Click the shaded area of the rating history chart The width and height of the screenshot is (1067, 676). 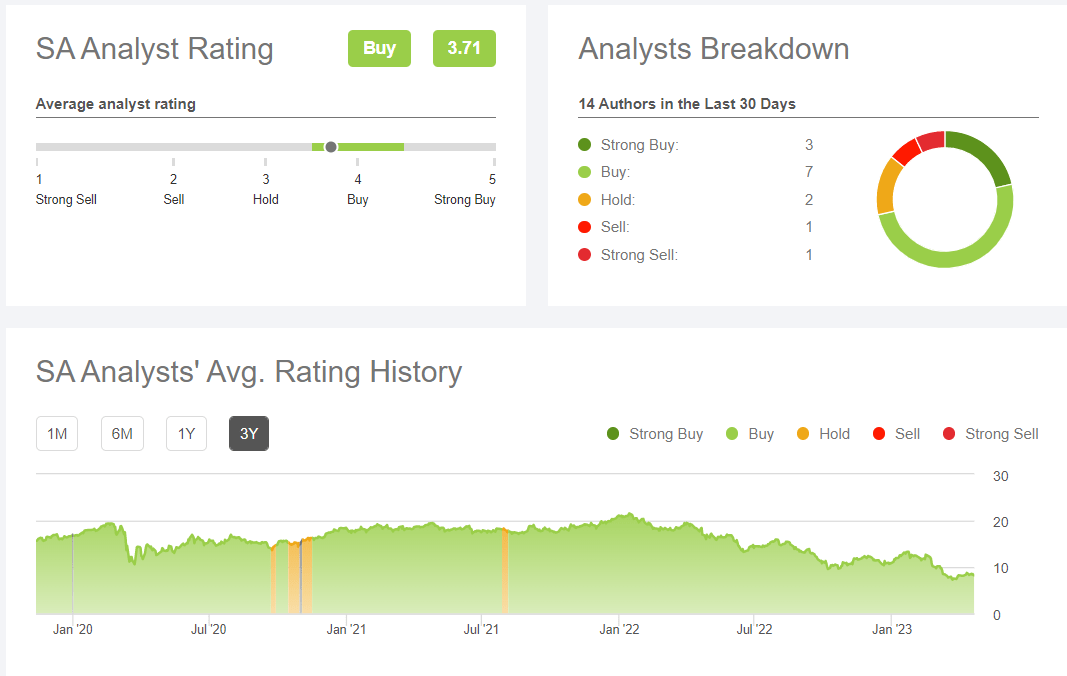(500, 570)
